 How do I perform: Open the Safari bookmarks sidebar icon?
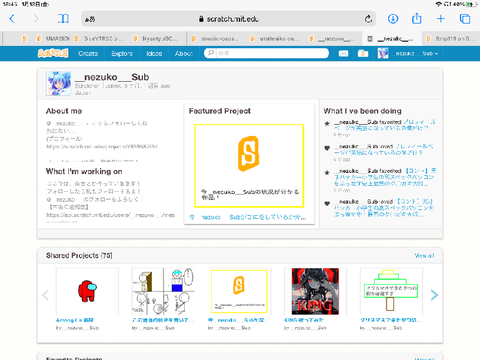(x=63, y=19)
